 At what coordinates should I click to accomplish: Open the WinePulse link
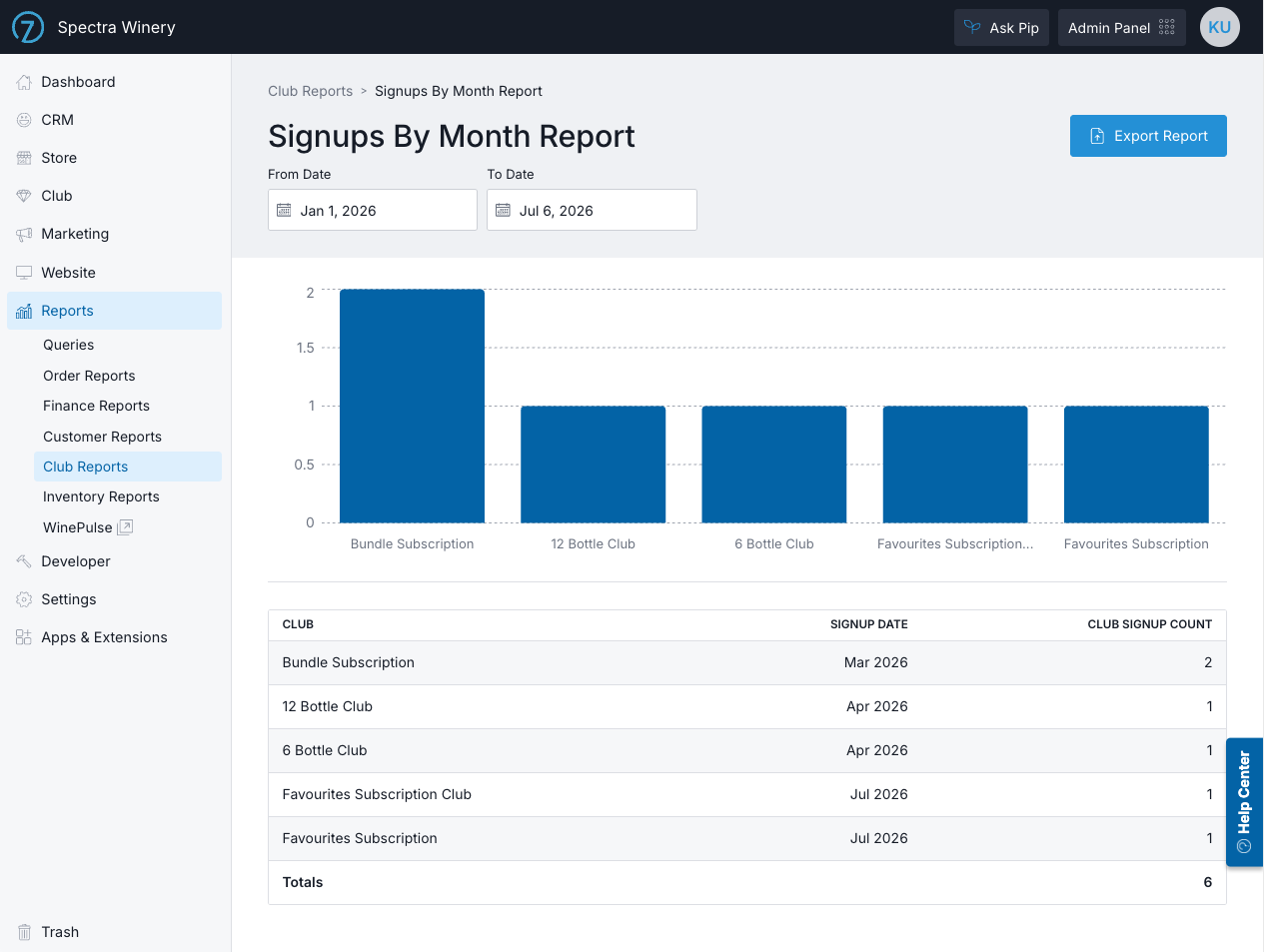tap(127, 527)
